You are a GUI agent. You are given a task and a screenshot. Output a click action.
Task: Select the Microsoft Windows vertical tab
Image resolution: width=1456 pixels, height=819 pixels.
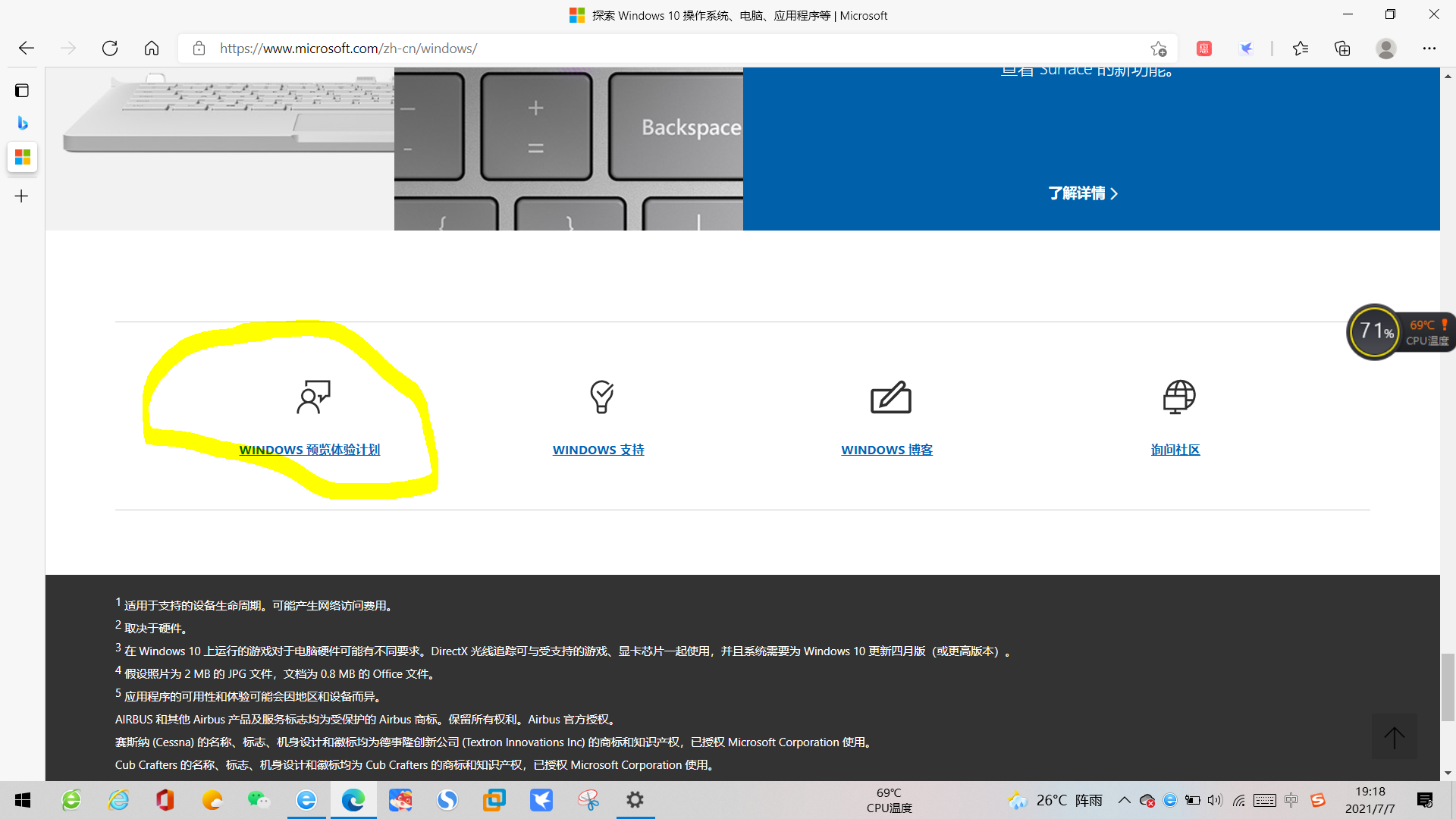[23, 157]
